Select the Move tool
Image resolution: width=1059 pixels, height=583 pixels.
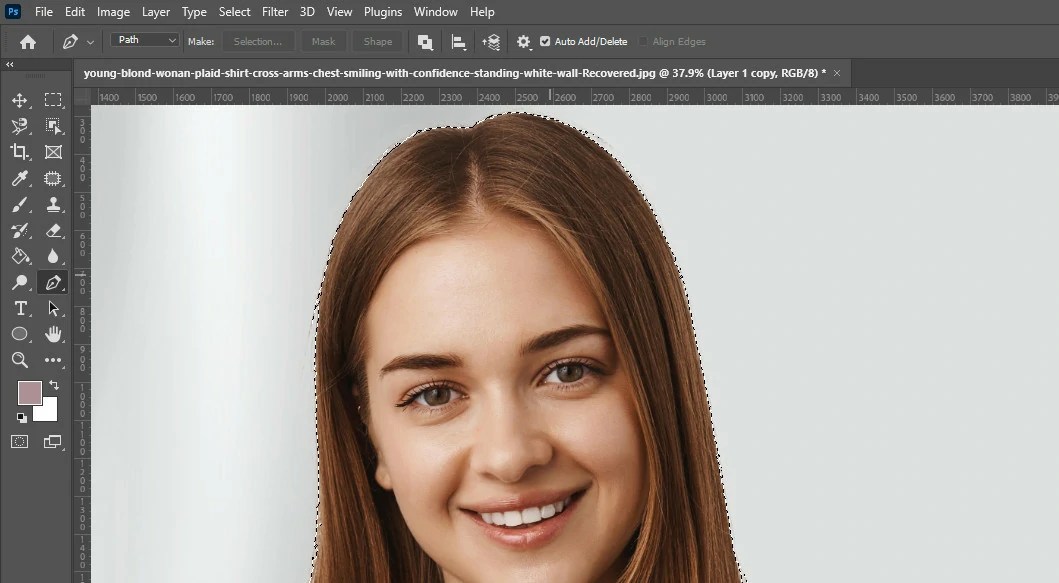20,100
